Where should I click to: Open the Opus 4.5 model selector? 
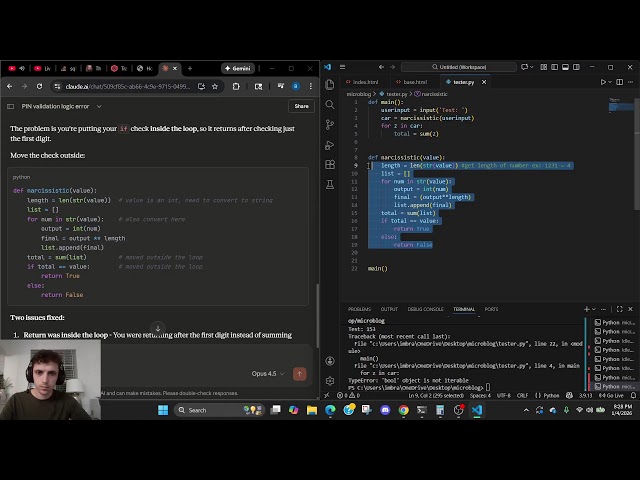268,373
